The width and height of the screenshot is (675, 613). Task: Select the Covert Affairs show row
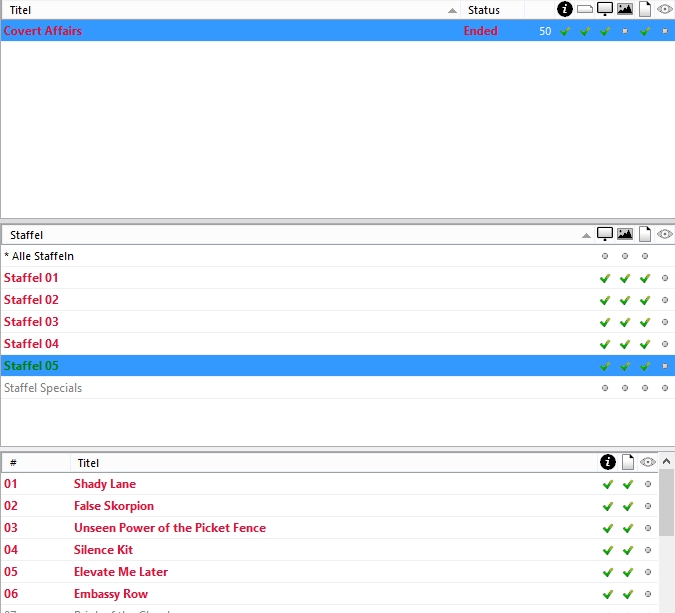point(338,31)
